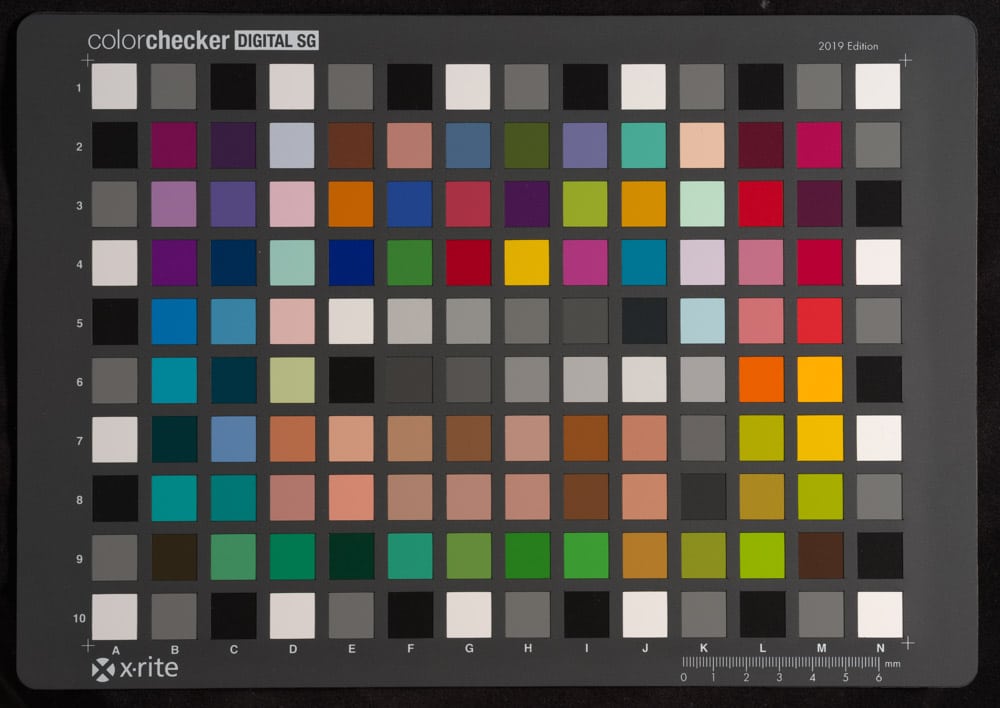Select the yellow patch at H4
This screenshot has height=708, width=1000.
[527, 263]
